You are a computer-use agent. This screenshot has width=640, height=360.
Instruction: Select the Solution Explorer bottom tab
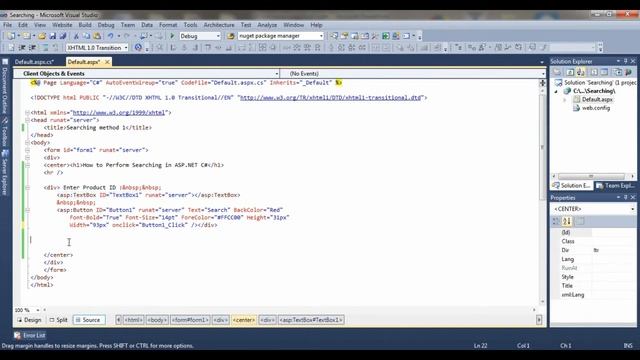coord(572,186)
